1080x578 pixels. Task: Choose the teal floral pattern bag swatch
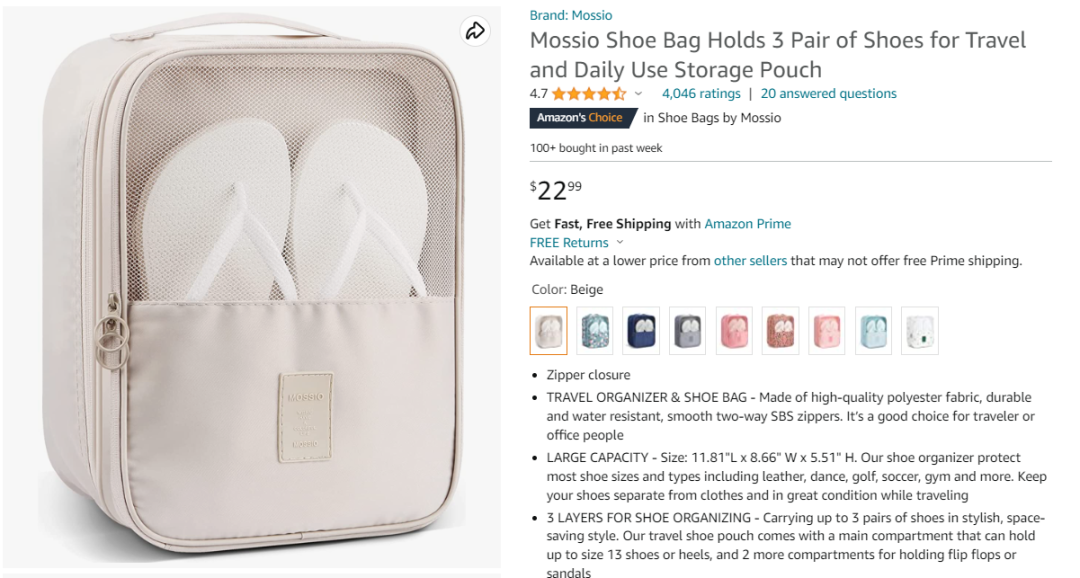point(595,331)
